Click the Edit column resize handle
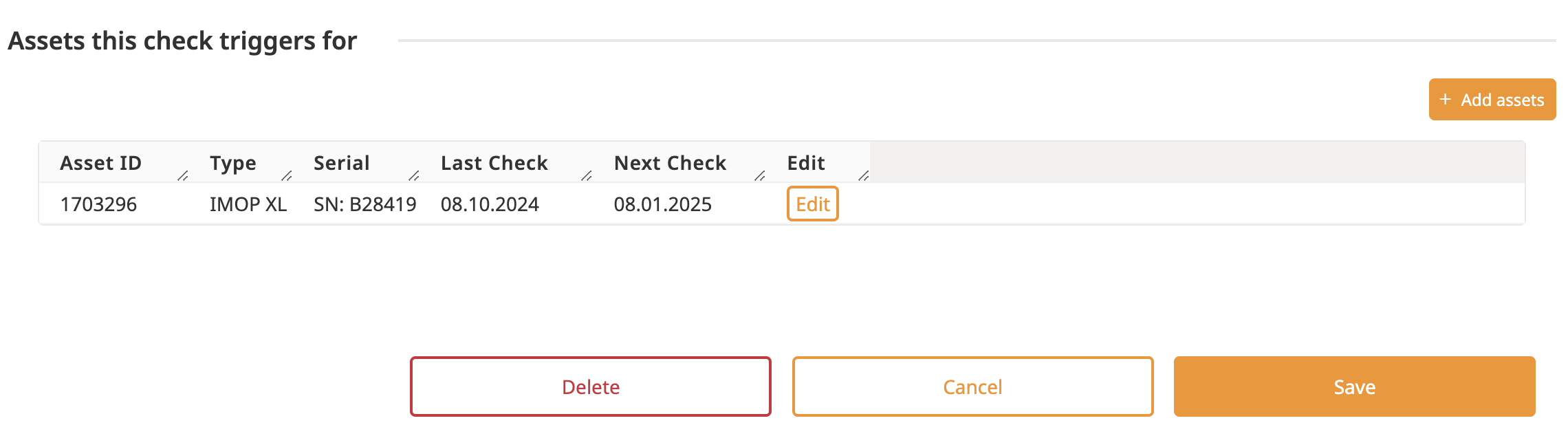 pos(864,176)
